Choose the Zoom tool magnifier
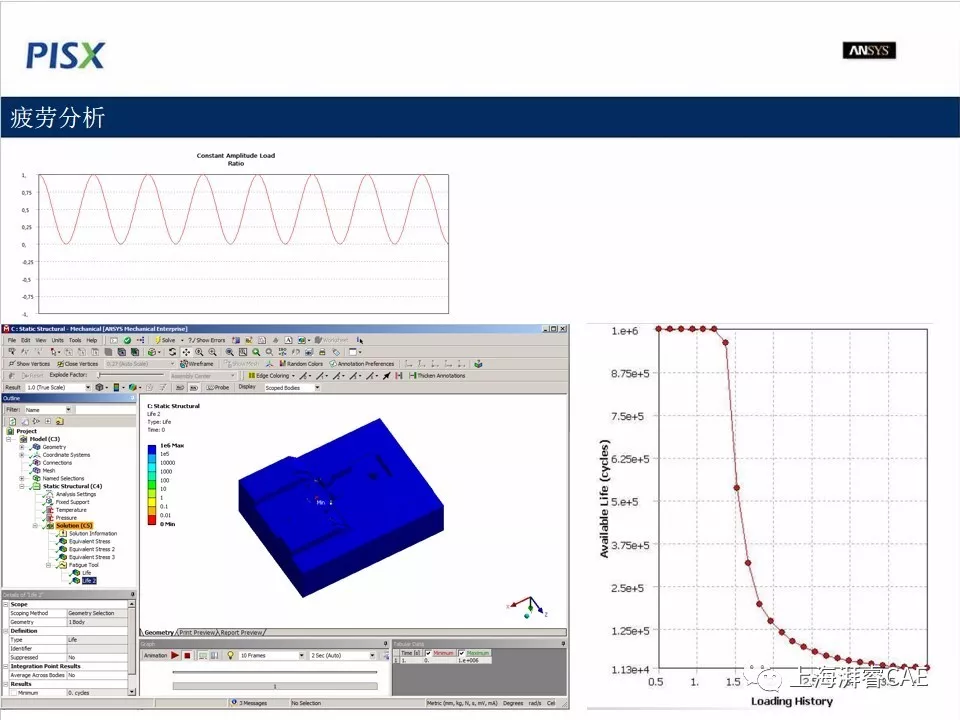 (200, 352)
